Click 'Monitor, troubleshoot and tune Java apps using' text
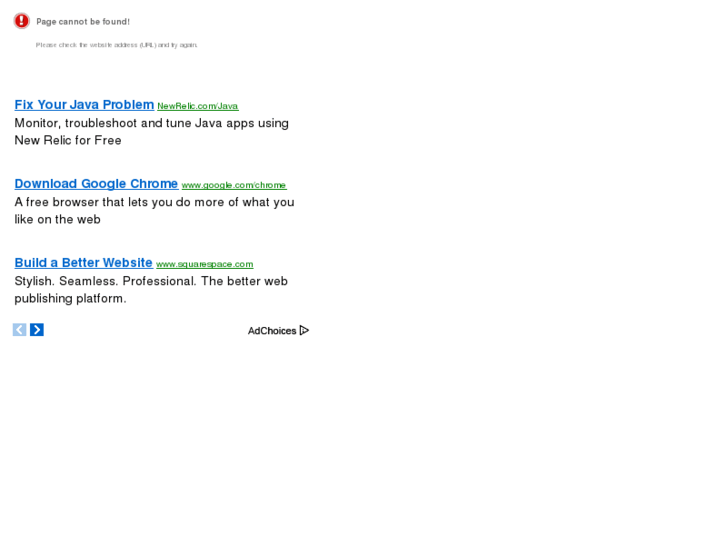 (x=152, y=123)
